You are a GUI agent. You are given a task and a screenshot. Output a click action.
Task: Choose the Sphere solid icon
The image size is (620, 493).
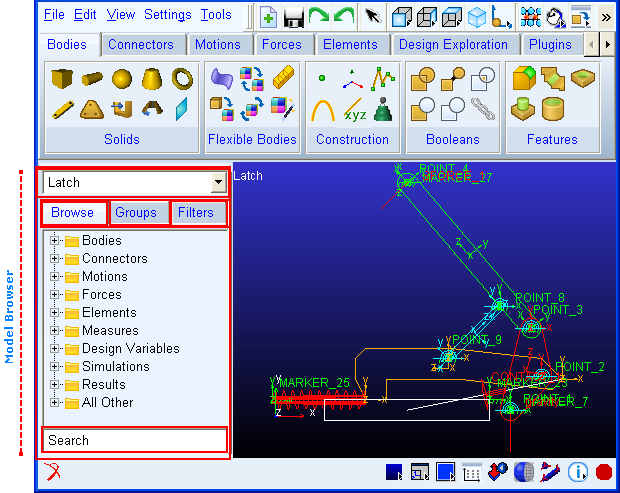[122, 79]
